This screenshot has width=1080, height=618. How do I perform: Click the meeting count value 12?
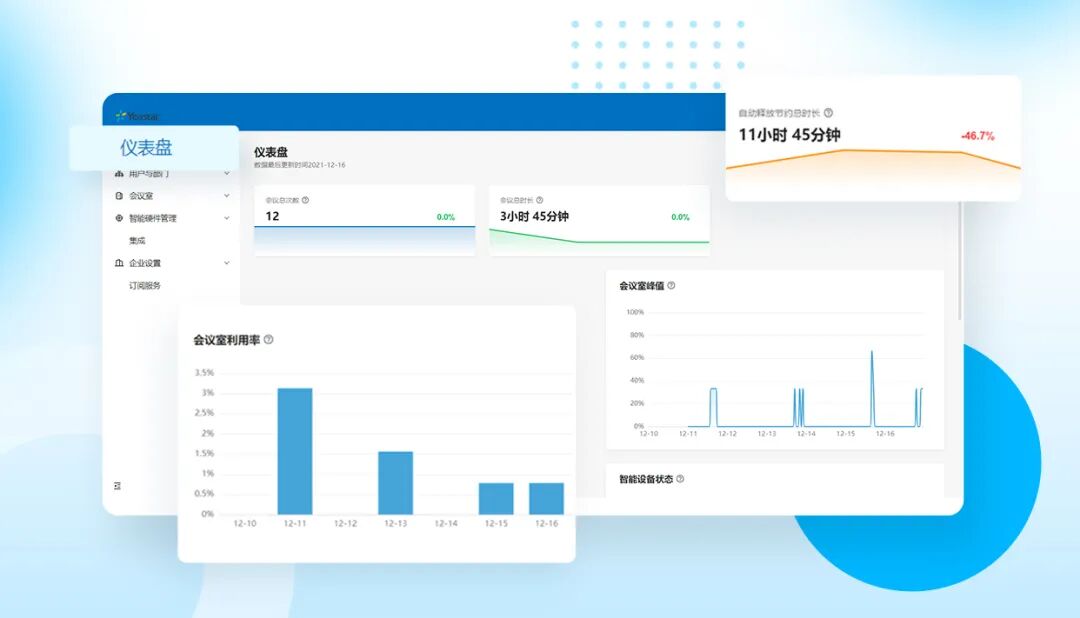tap(272, 216)
